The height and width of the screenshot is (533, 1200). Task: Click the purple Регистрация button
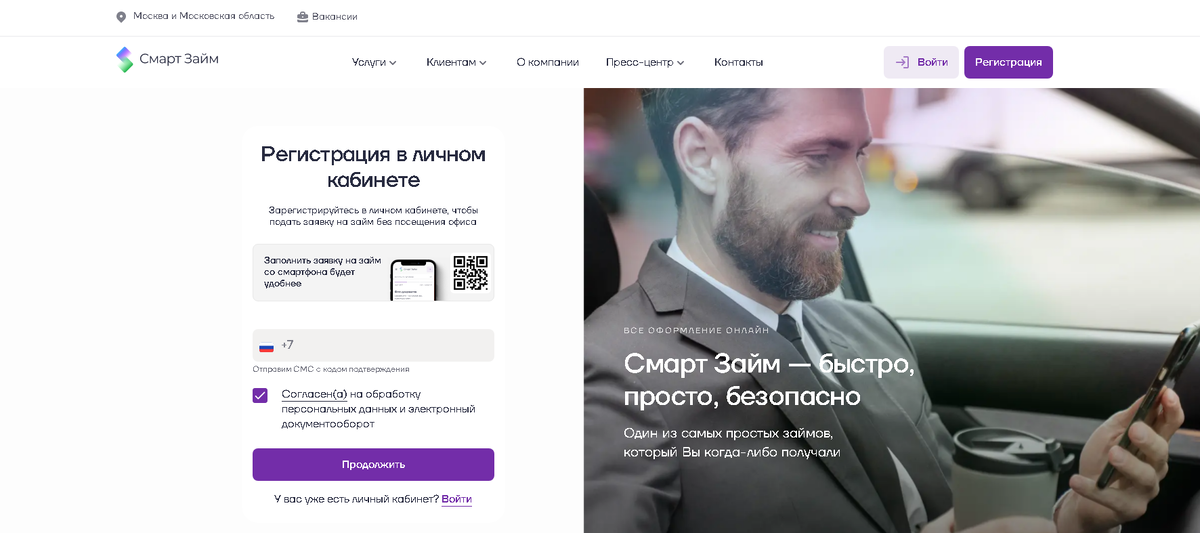1008,62
